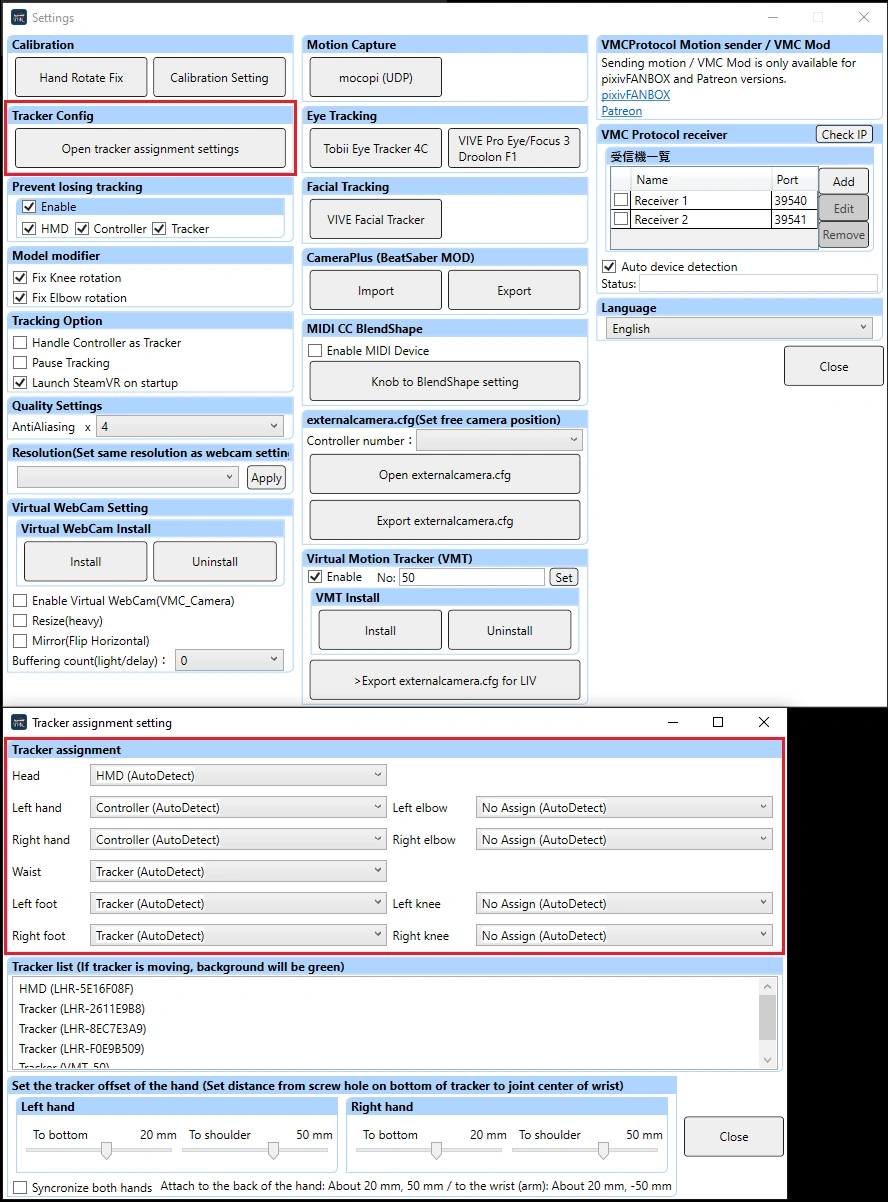This screenshot has height=1202, width=888.
Task: Open the Patreon link
Action: tap(621, 111)
